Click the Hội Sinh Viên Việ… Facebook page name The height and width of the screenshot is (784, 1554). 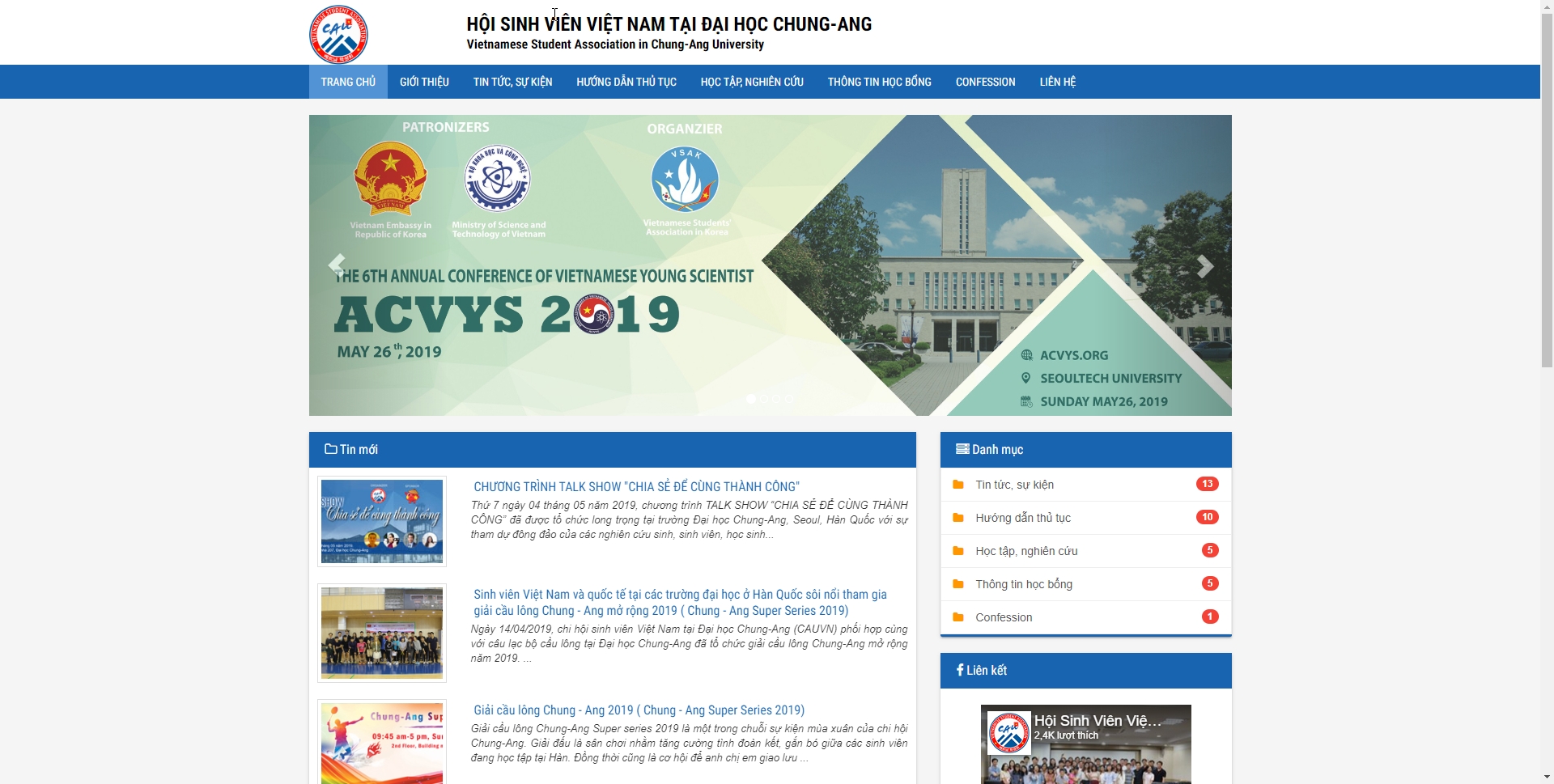click(x=1098, y=720)
